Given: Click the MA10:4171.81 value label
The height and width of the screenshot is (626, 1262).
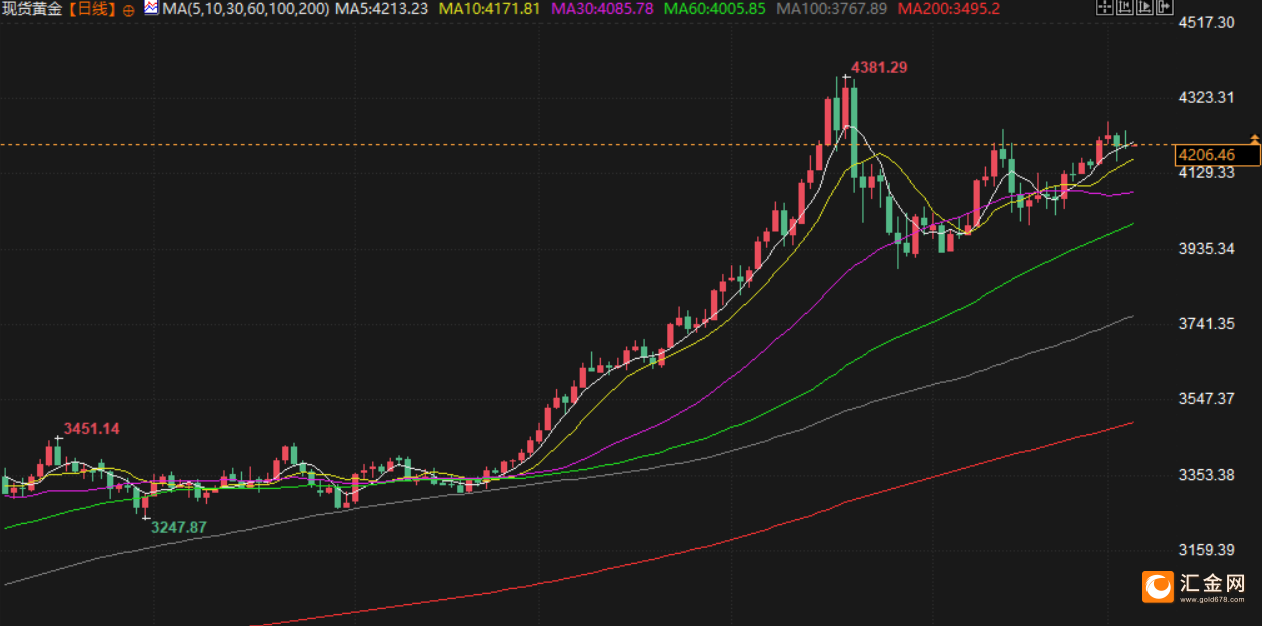Looking at the screenshot, I should (x=491, y=9).
